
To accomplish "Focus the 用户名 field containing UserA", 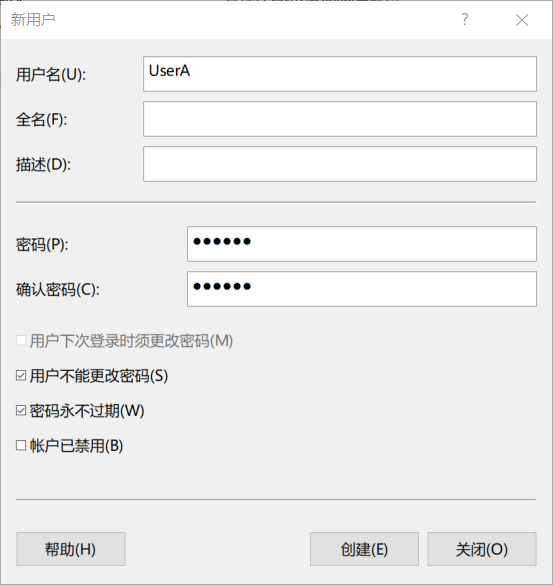I will coord(340,74).
